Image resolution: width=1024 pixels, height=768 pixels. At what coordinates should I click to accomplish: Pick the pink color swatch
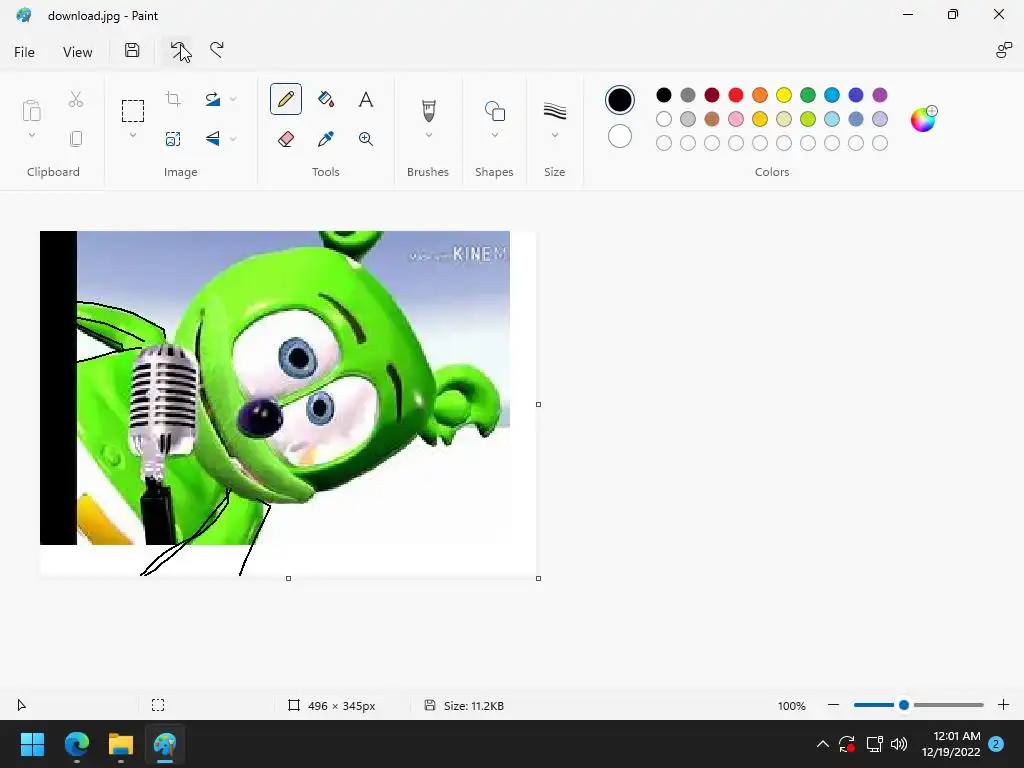[736, 119]
